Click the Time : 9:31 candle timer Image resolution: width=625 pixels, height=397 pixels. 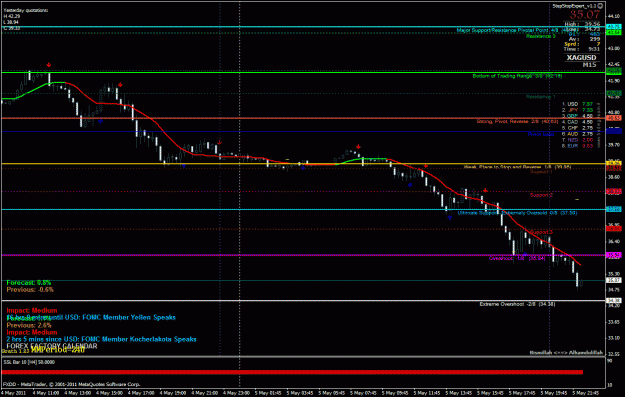[x=582, y=49]
